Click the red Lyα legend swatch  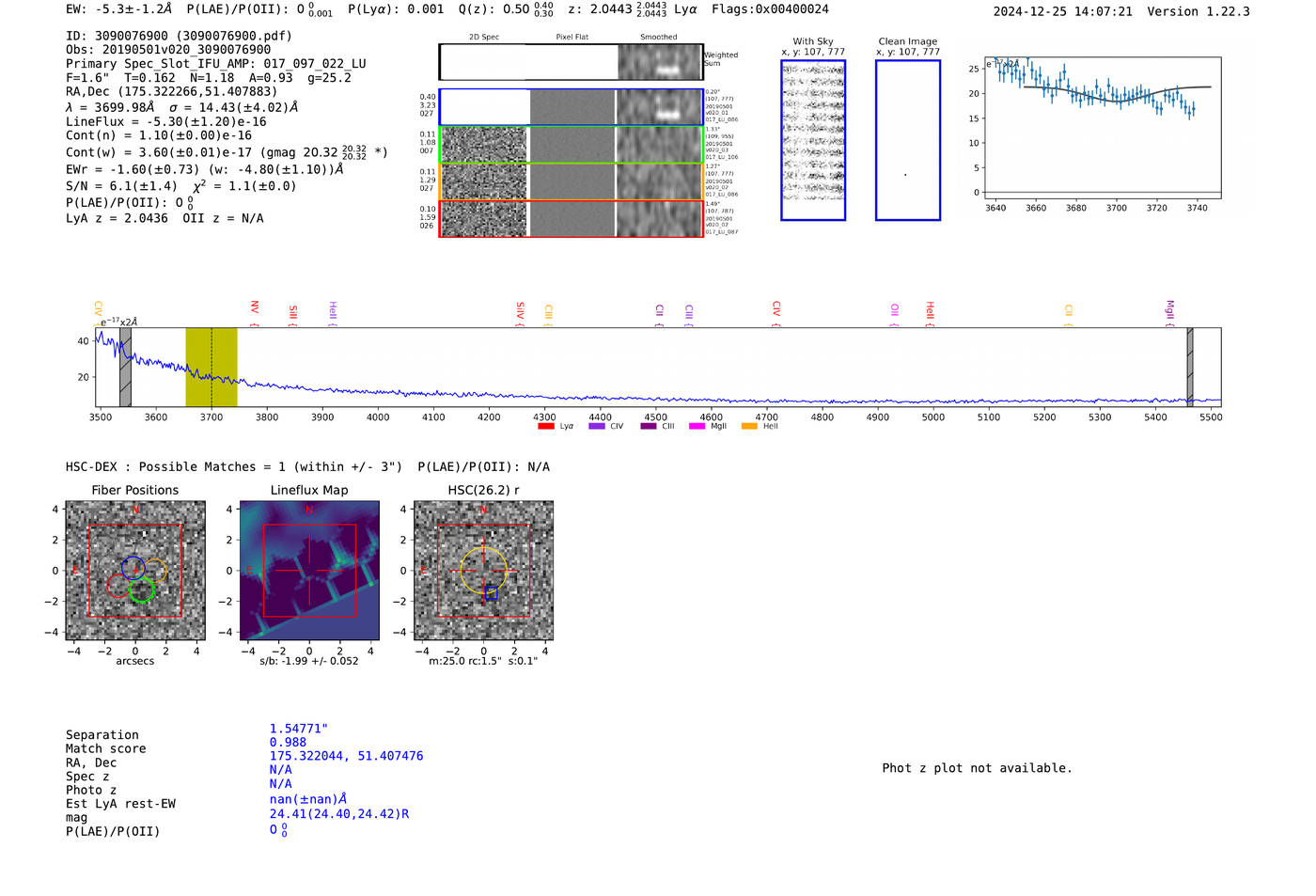click(x=545, y=426)
